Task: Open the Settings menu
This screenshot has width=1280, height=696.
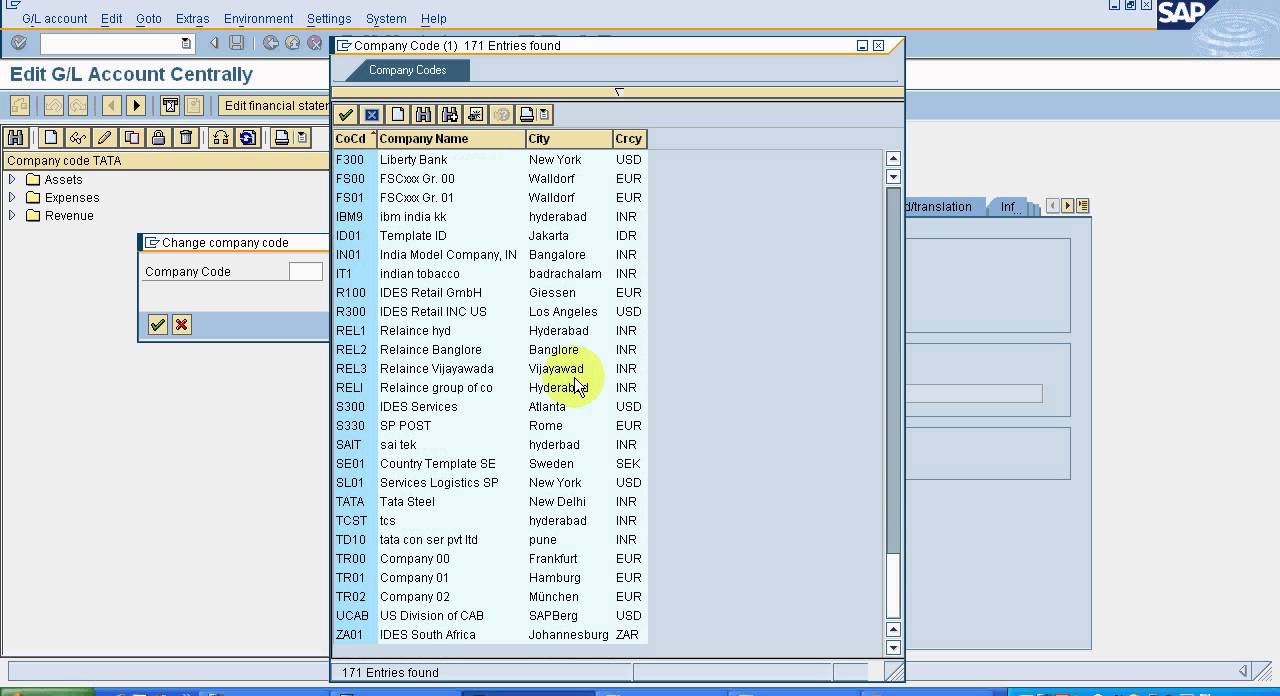Action: [329, 19]
